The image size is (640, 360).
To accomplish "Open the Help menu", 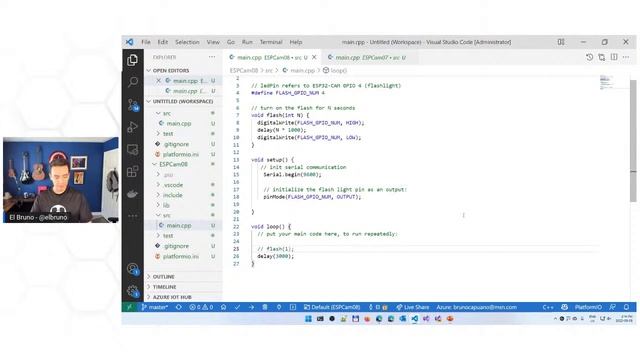I will click(296, 42).
